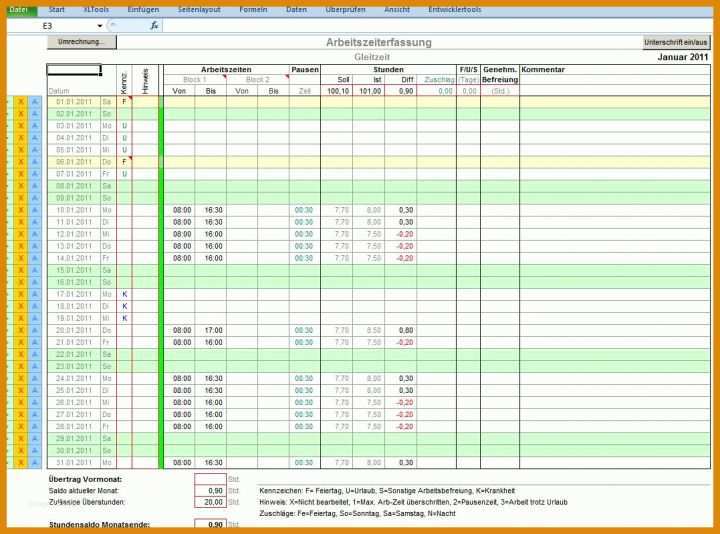Switch to the Überprüfen tab
Image resolution: width=720 pixels, height=534 pixels.
[x=345, y=10]
